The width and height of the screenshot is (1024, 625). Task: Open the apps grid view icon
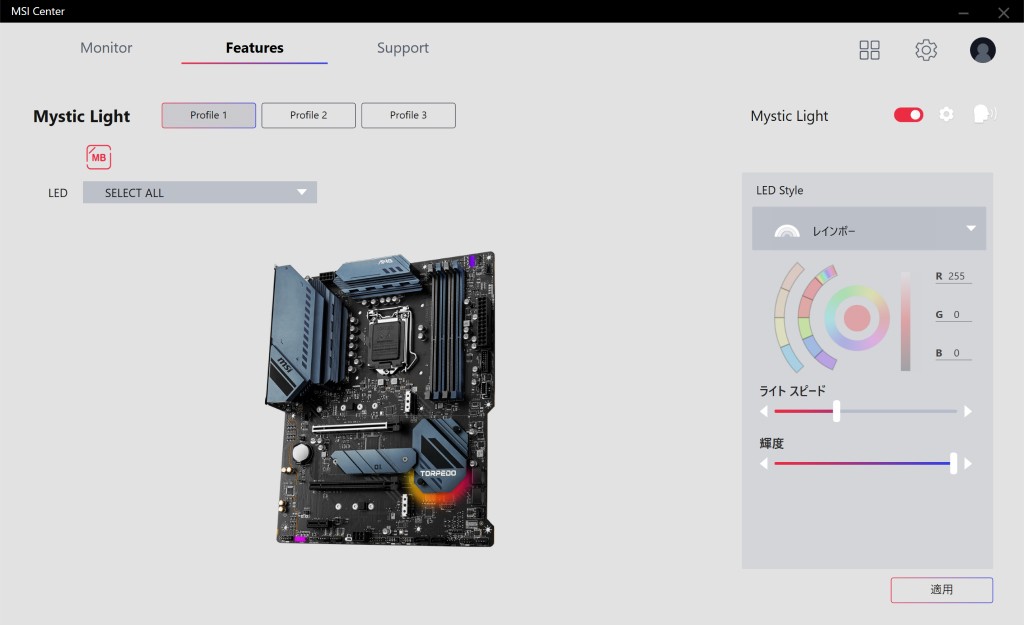(x=869, y=50)
